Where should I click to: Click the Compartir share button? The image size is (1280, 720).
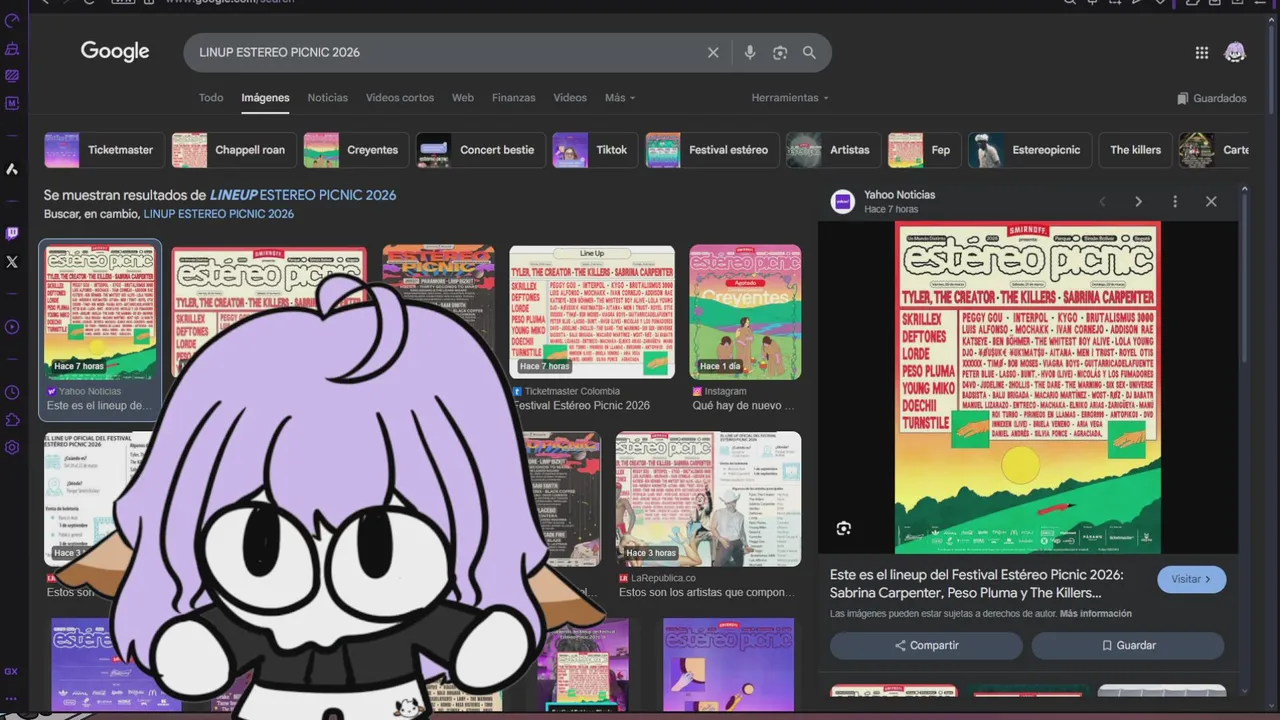[926, 646]
